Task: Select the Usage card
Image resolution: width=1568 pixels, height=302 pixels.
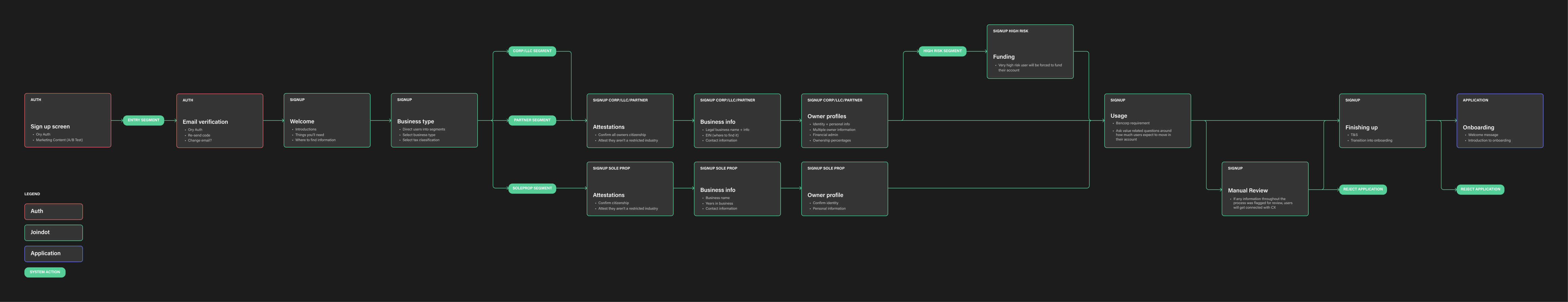Action: (1147, 121)
